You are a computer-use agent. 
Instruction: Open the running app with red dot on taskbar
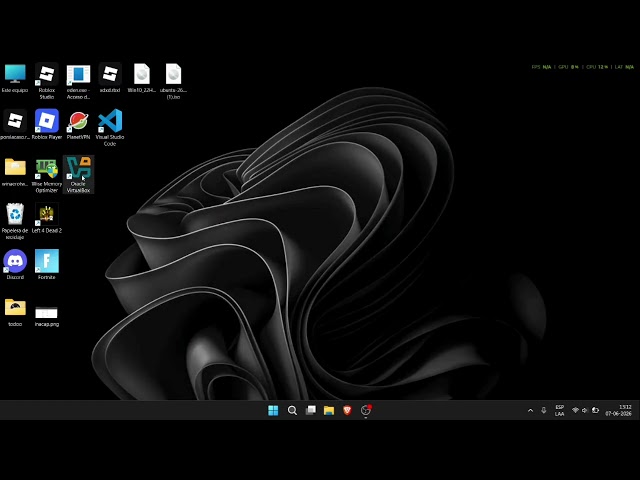point(366,410)
